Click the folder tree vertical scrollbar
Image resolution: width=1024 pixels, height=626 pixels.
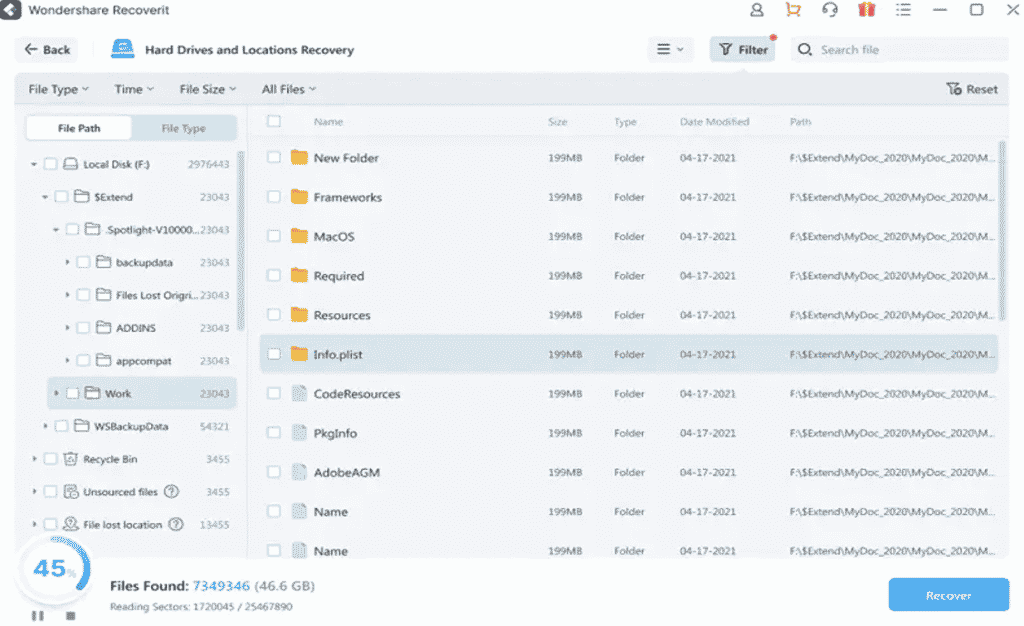coord(240,241)
